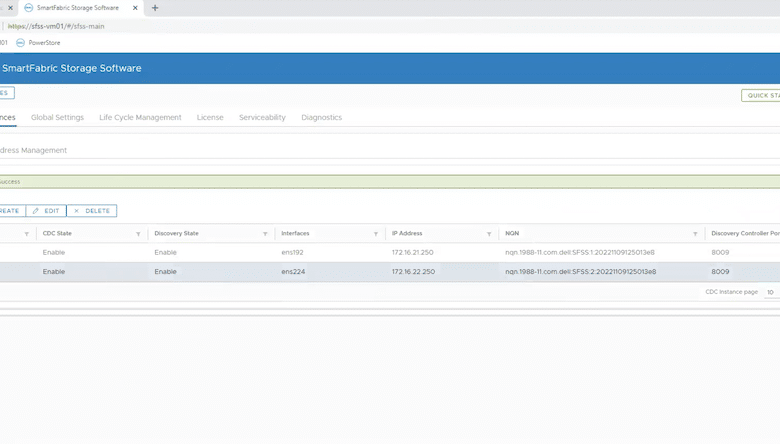Screen dimensions: 780x444
Task: Sort by CDC State column header
Action: point(57,233)
